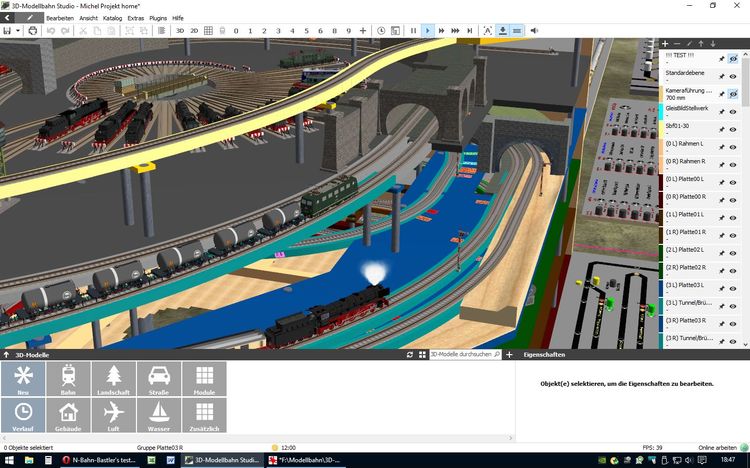Expand the save button dropdown arrow

pos(17,31)
